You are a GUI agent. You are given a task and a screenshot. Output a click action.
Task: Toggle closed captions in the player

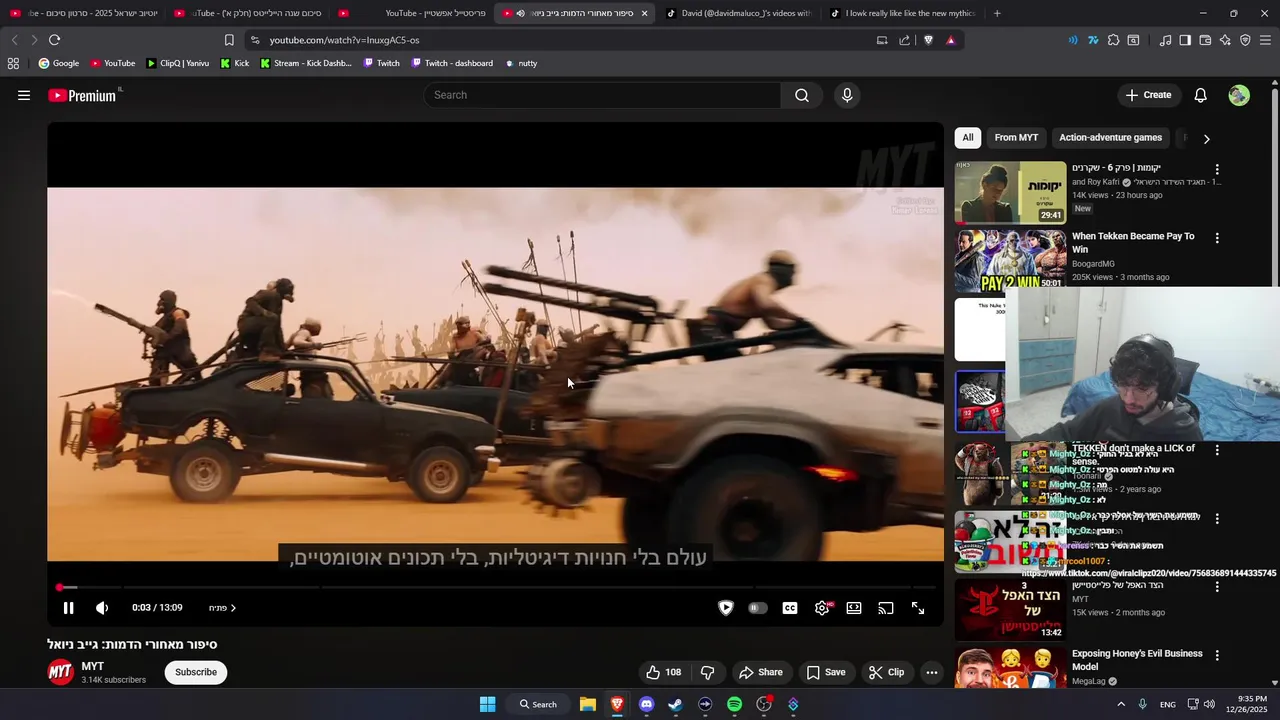(x=790, y=608)
